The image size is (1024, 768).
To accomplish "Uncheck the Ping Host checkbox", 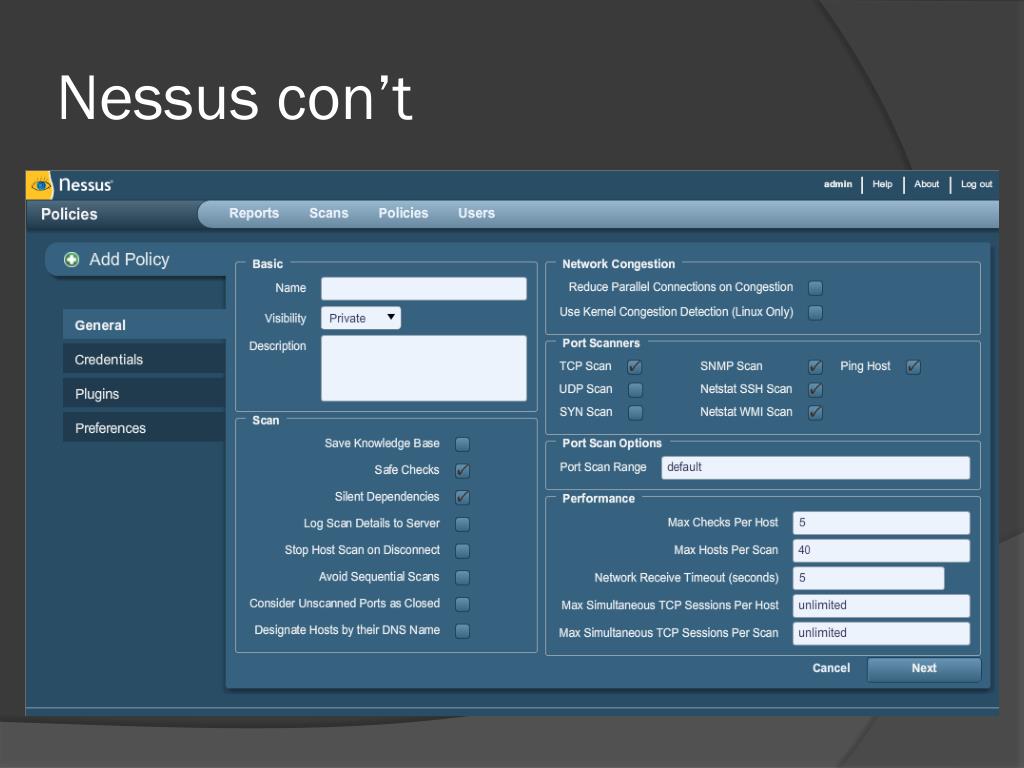I will click(x=914, y=367).
